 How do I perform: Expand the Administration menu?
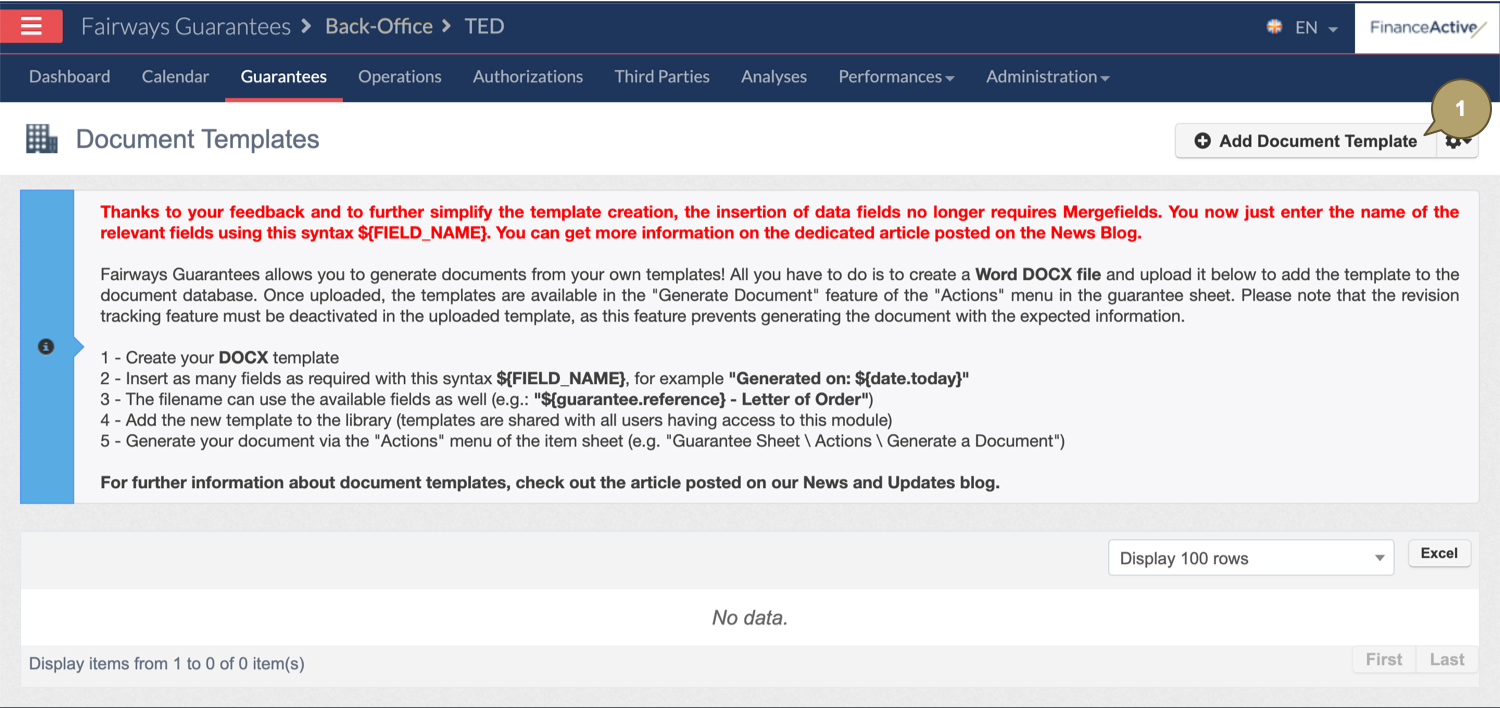pyautogui.click(x=1047, y=77)
